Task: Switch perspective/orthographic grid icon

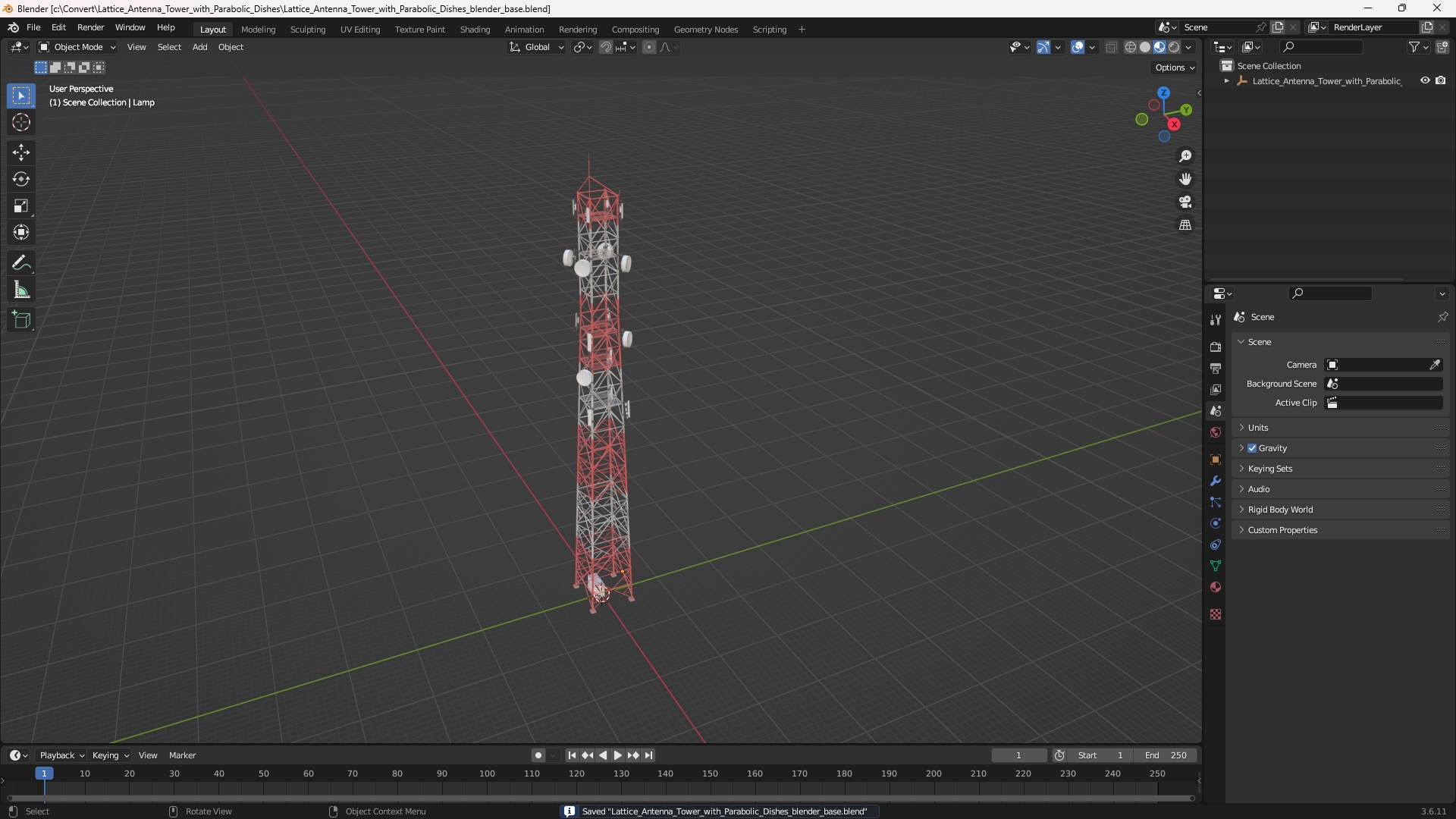Action: 1185,225
